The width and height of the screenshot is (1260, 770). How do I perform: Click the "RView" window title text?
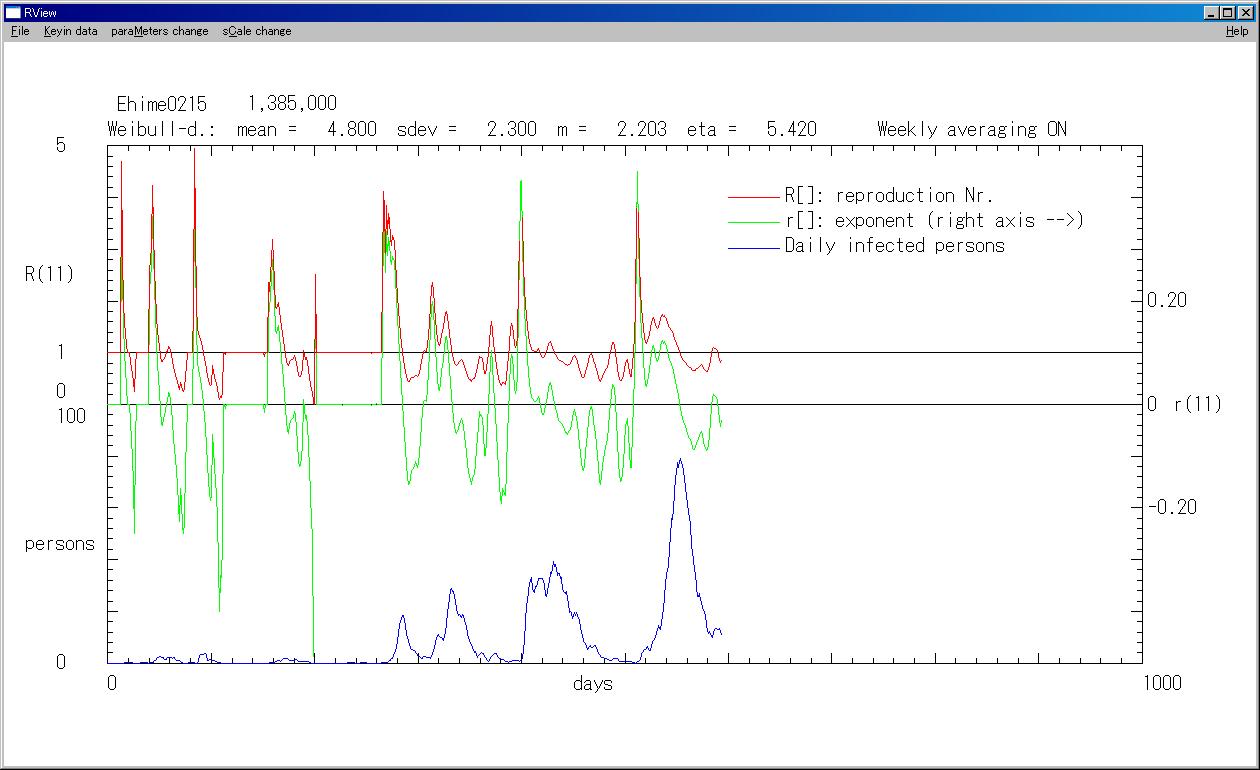click(40, 13)
